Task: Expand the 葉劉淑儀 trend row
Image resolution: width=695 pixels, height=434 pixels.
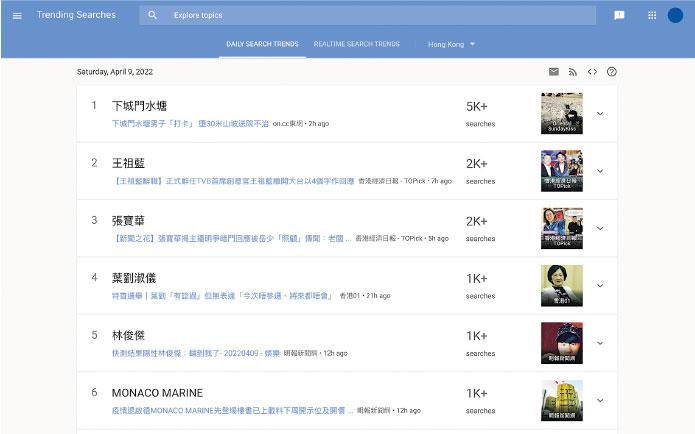Action: coord(600,285)
